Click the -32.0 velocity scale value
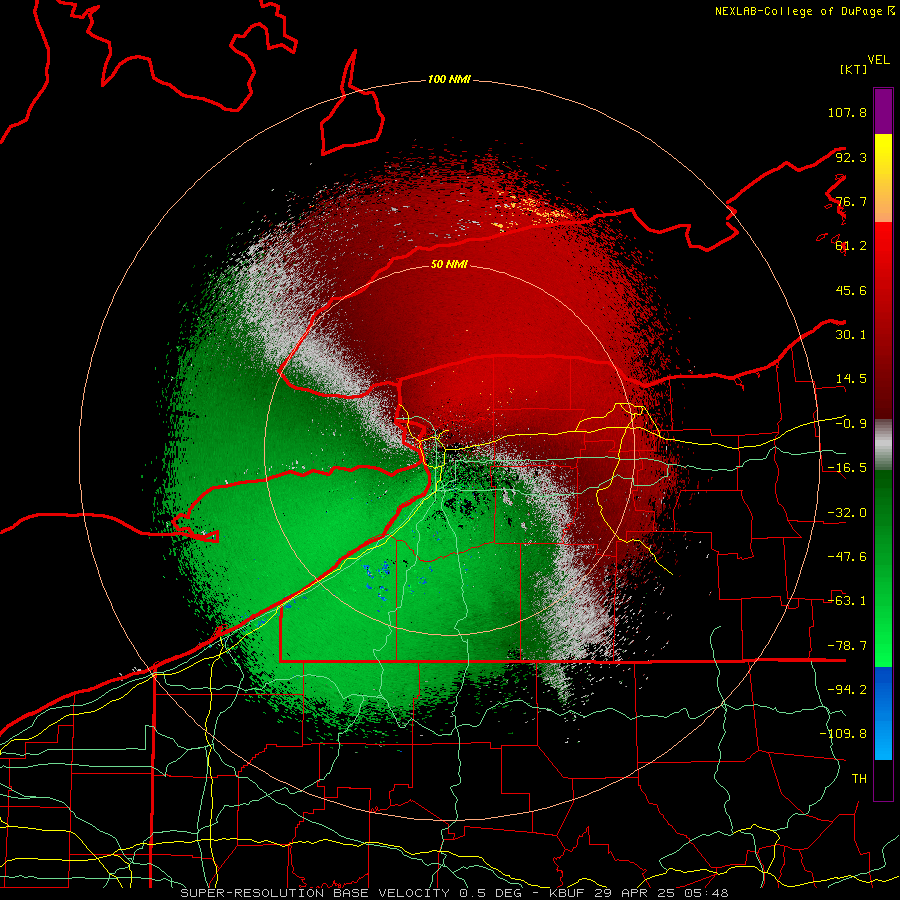Viewport: 900px width, 900px height. coord(847,513)
